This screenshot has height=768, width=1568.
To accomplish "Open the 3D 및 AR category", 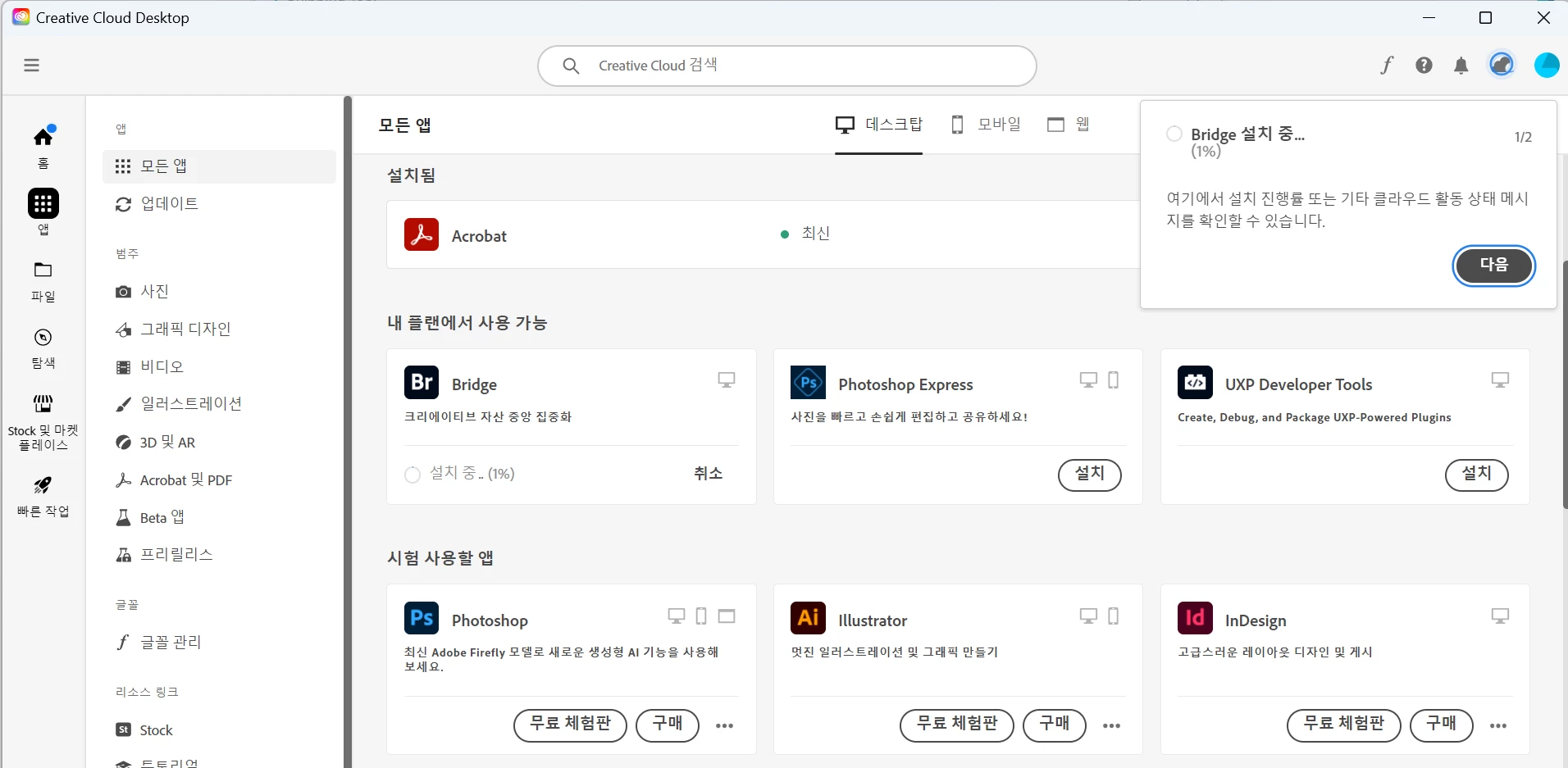I will tap(219, 442).
